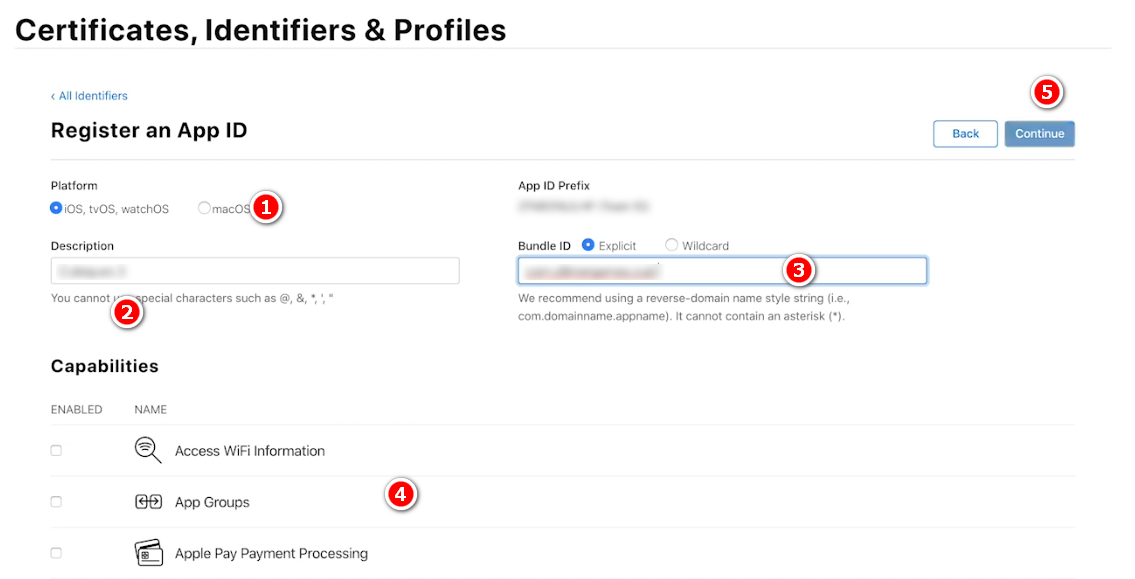The width and height of the screenshot is (1135, 579).
Task: Click the Access WiFi Information capability name
Action: tap(249, 451)
